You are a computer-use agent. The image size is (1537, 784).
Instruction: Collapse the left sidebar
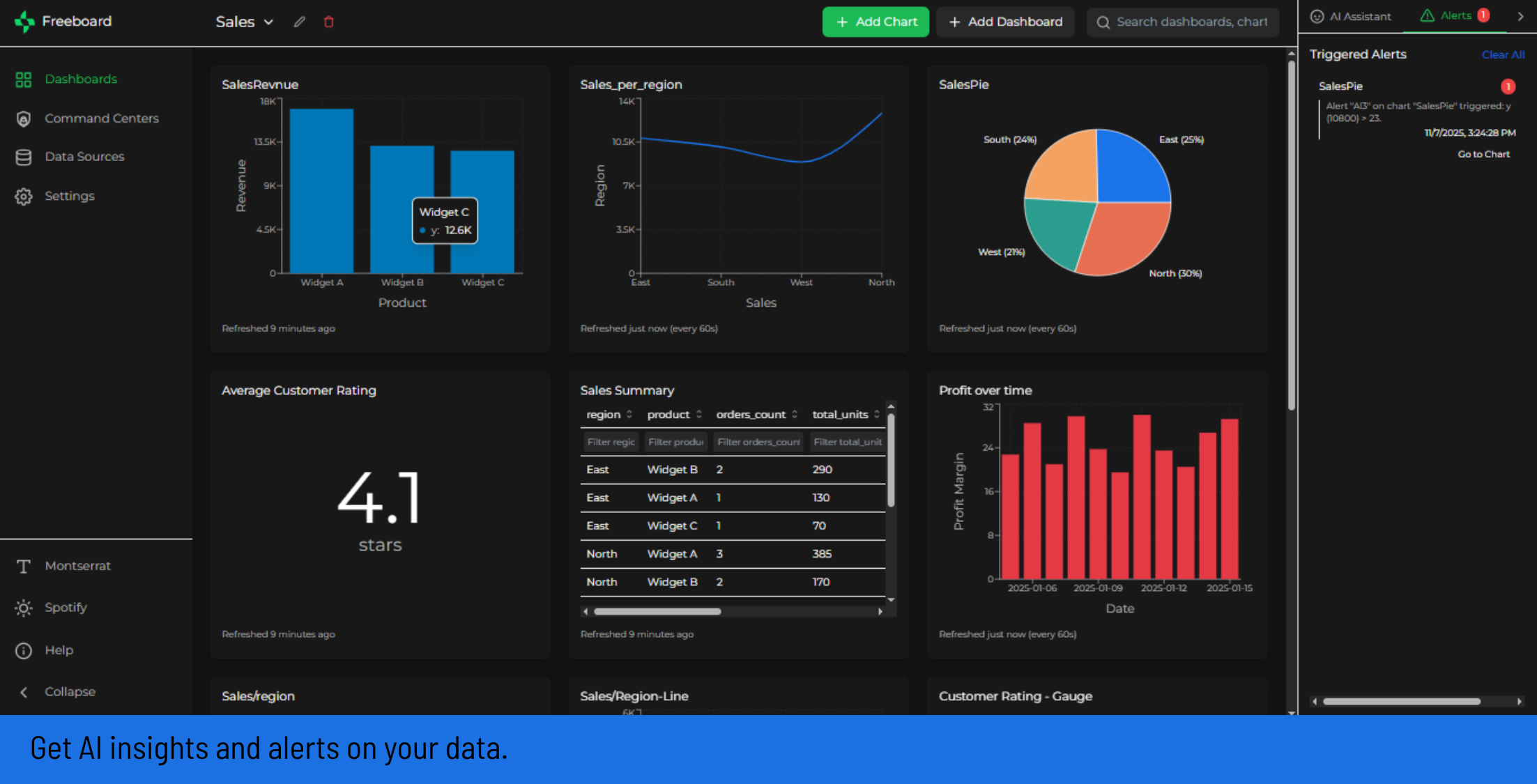click(69, 691)
